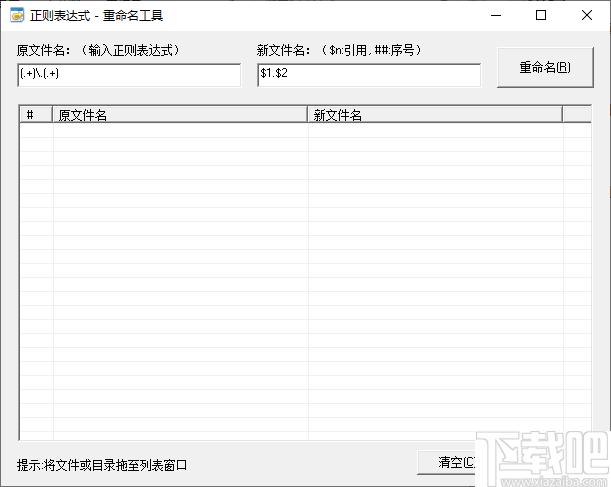611x487 pixels.
Task: Click the app icon in the title bar
Action: [x=17, y=15]
